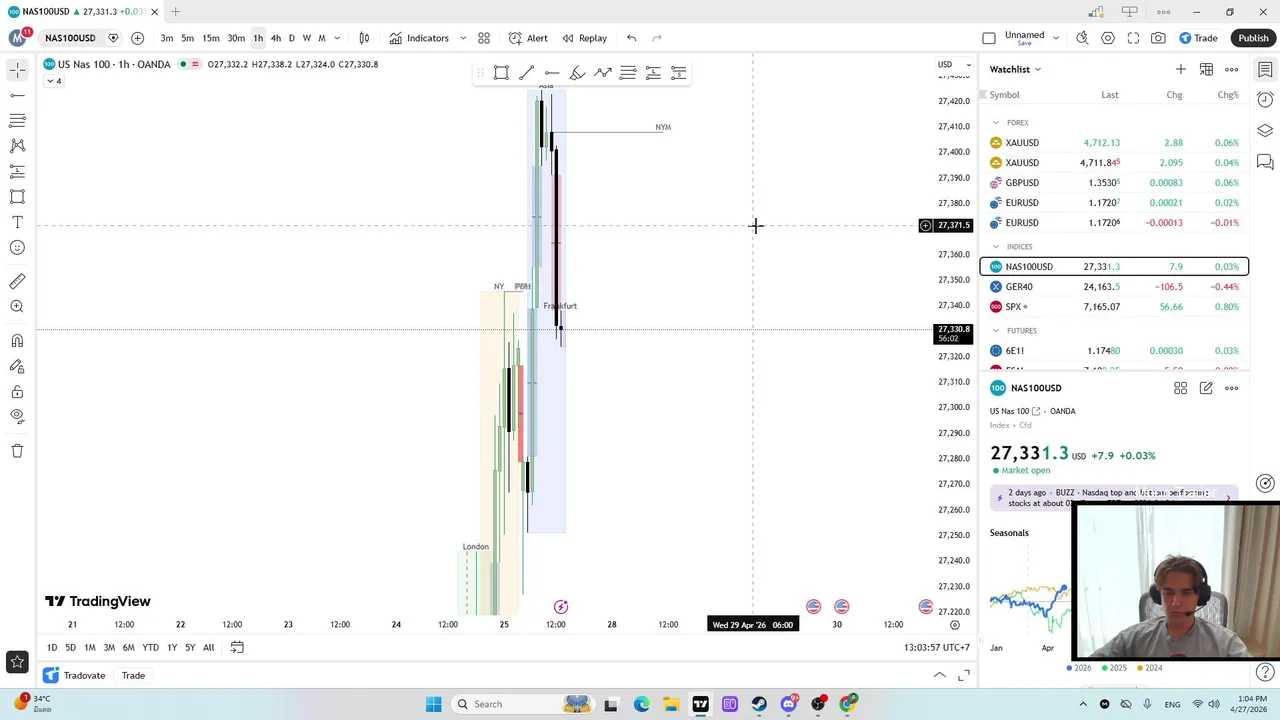This screenshot has width=1280, height=720.
Task: Start bar Replay mode
Action: pos(585,38)
